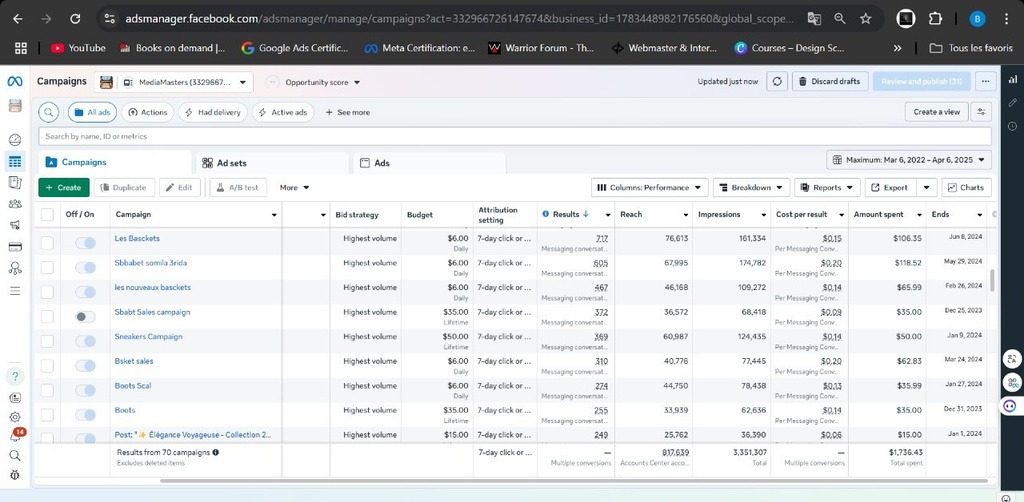Switch to the Ads tab
Image resolution: width=1024 pixels, height=502 pixels.
pyautogui.click(x=429, y=163)
